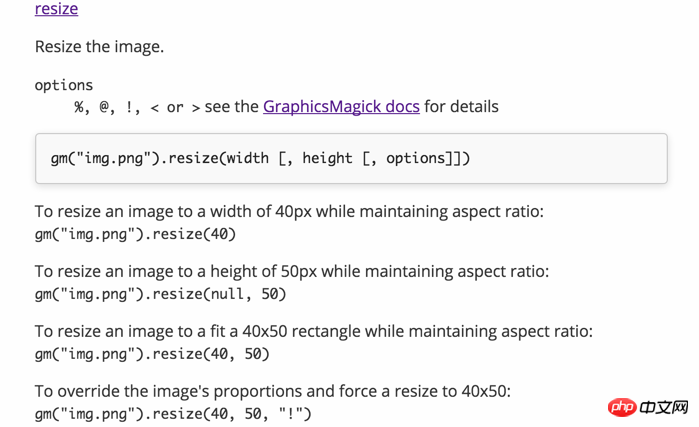Click the resize(40) code example

click(136, 235)
